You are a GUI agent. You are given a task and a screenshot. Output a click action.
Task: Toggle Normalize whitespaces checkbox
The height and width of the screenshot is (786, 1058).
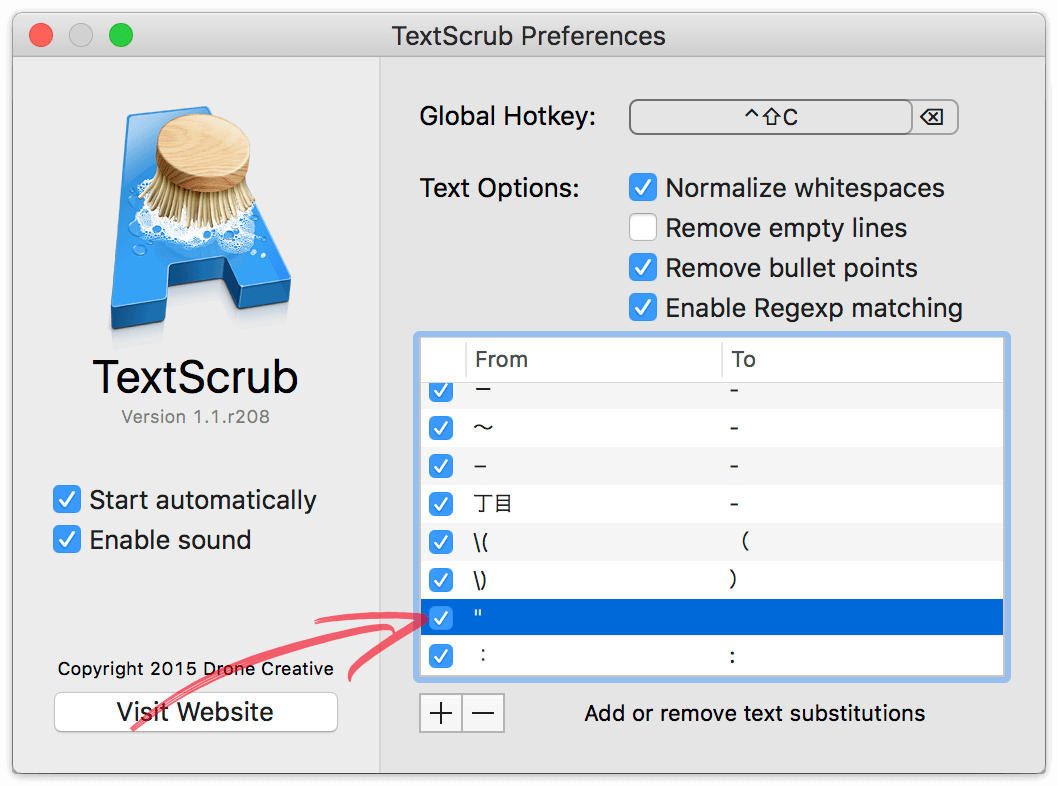[643, 188]
